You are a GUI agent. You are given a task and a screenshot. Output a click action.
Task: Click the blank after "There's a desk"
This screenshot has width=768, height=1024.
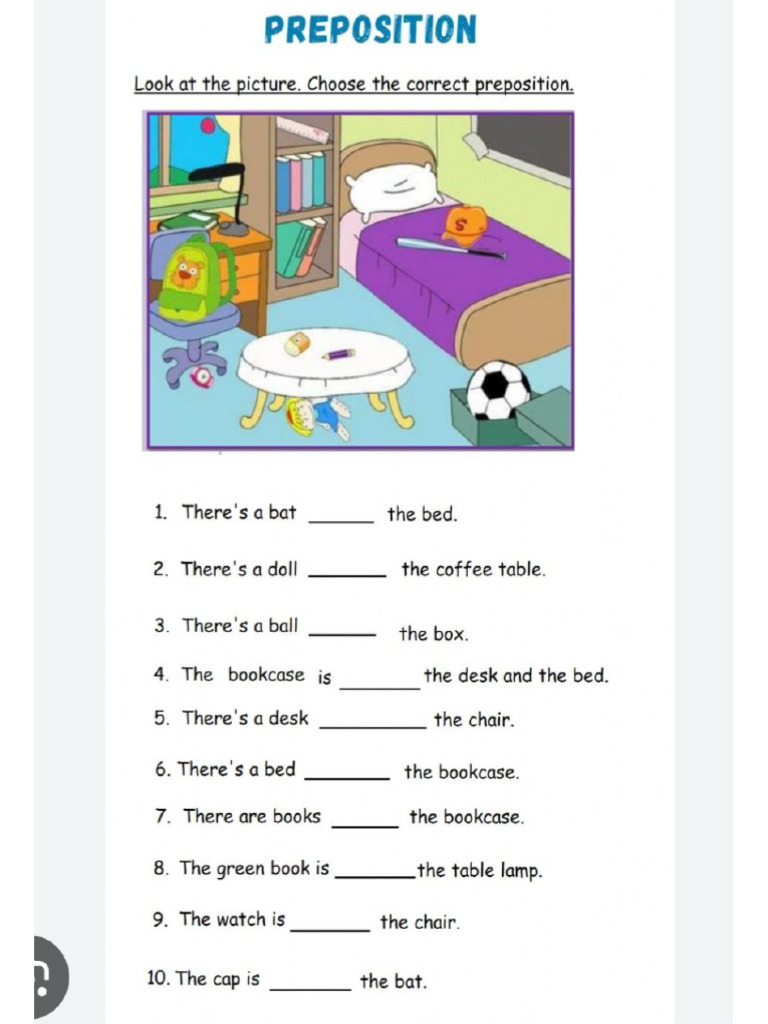[372, 724]
